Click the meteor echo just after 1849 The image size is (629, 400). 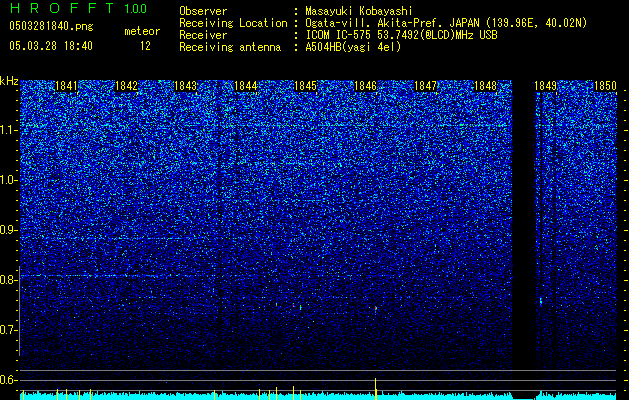(x=541, y=301)
